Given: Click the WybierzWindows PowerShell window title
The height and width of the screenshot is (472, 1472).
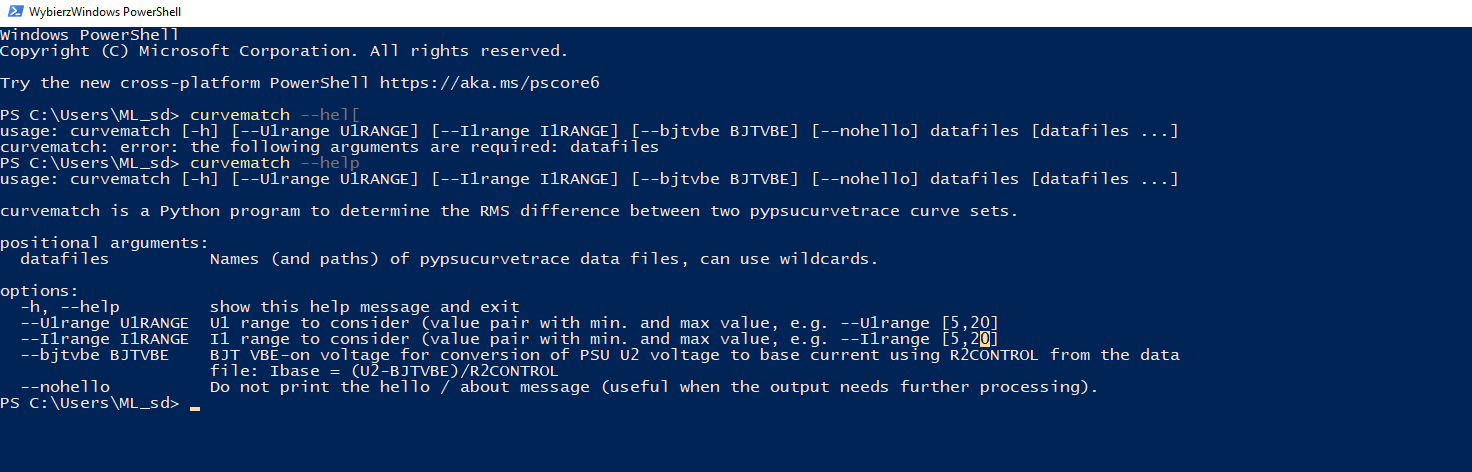Looking at the screenshot, I should [104, 12].
